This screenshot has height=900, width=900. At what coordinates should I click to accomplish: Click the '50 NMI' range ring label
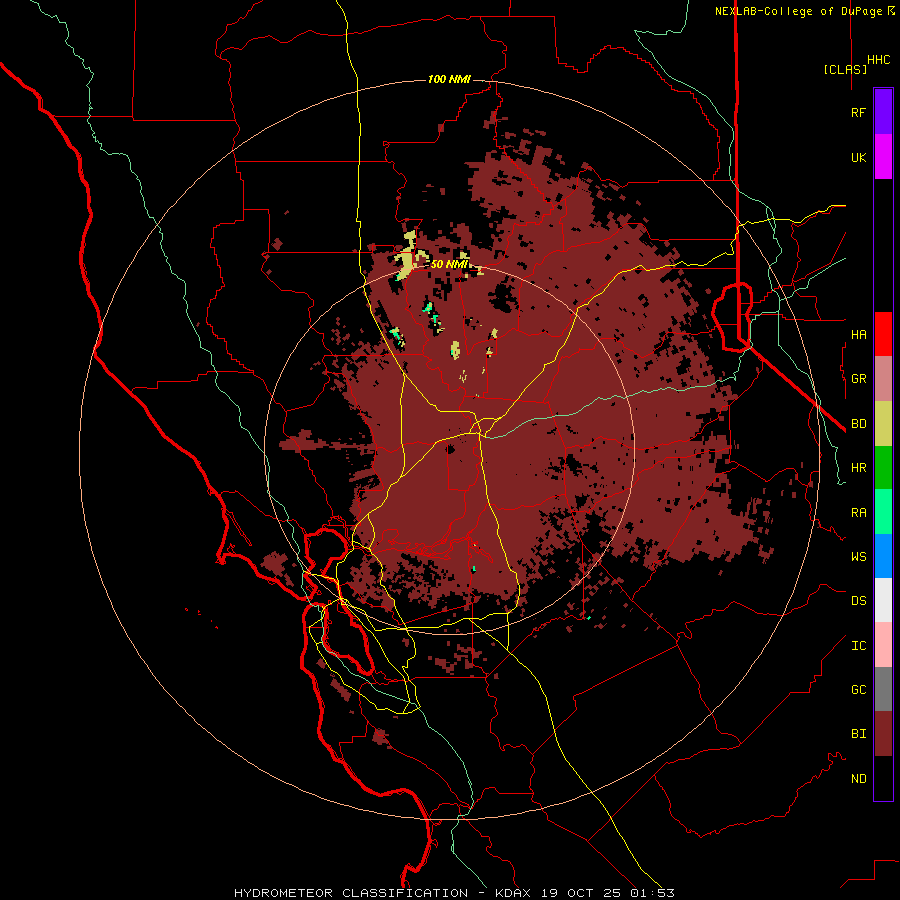click(449, 265)
